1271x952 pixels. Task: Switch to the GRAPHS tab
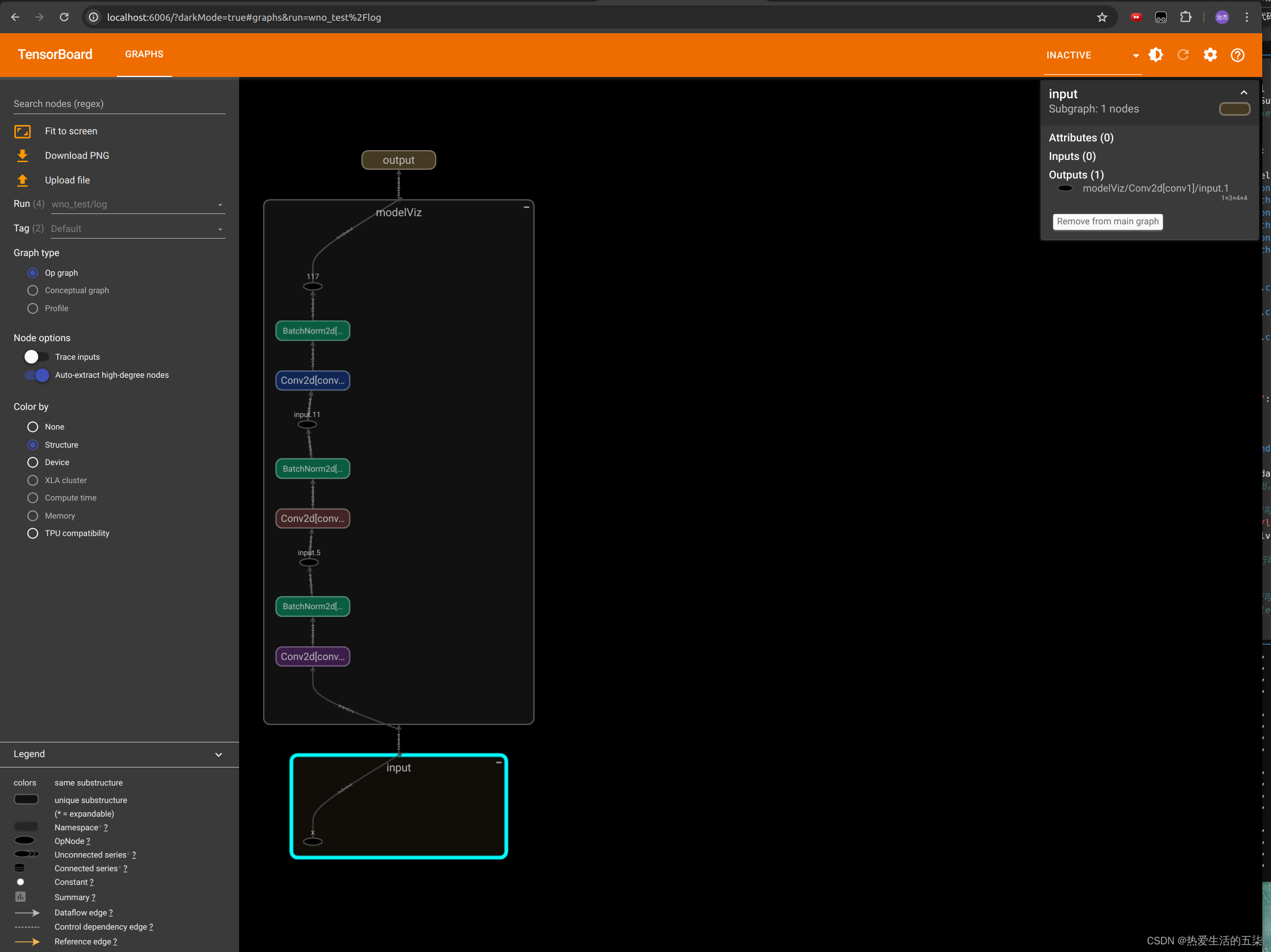pos(144,55)
